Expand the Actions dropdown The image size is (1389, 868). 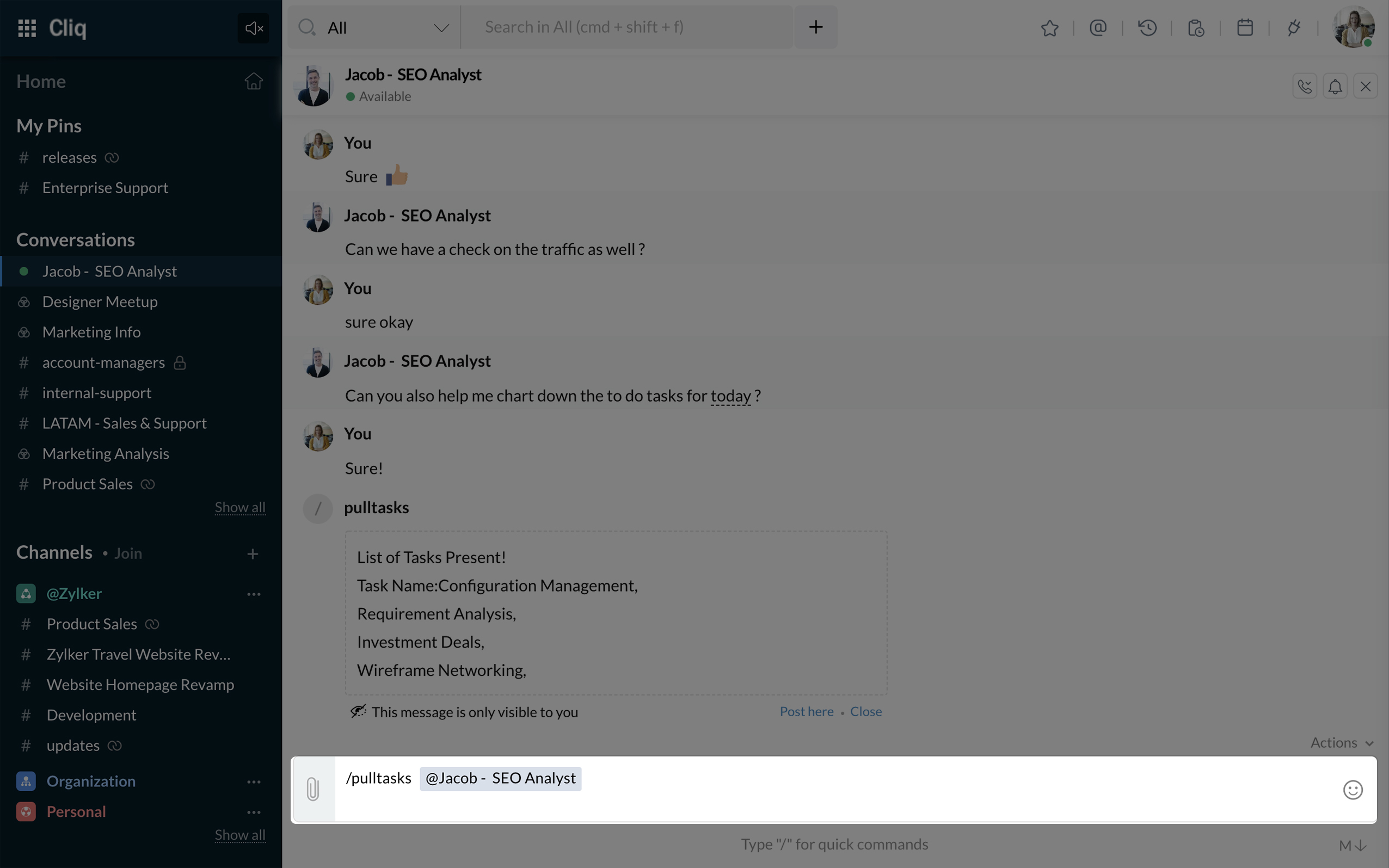point(1341,742)
